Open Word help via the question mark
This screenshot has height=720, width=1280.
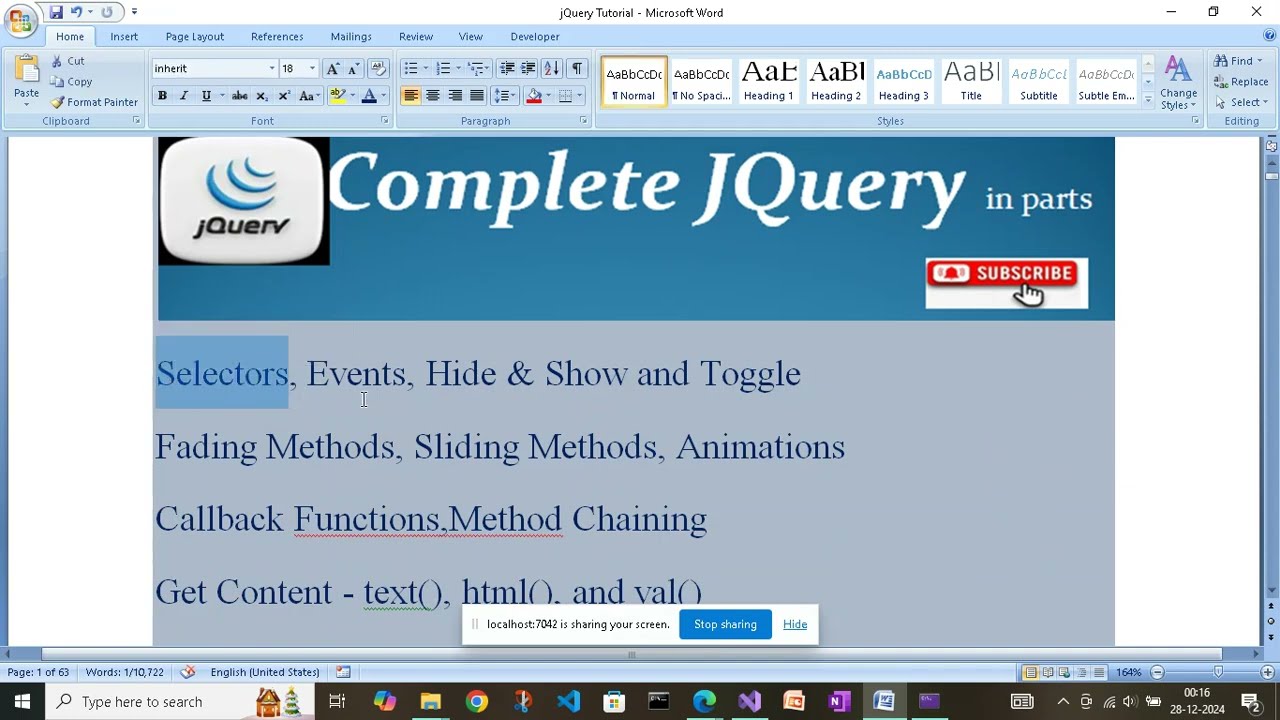(1269, 36)
